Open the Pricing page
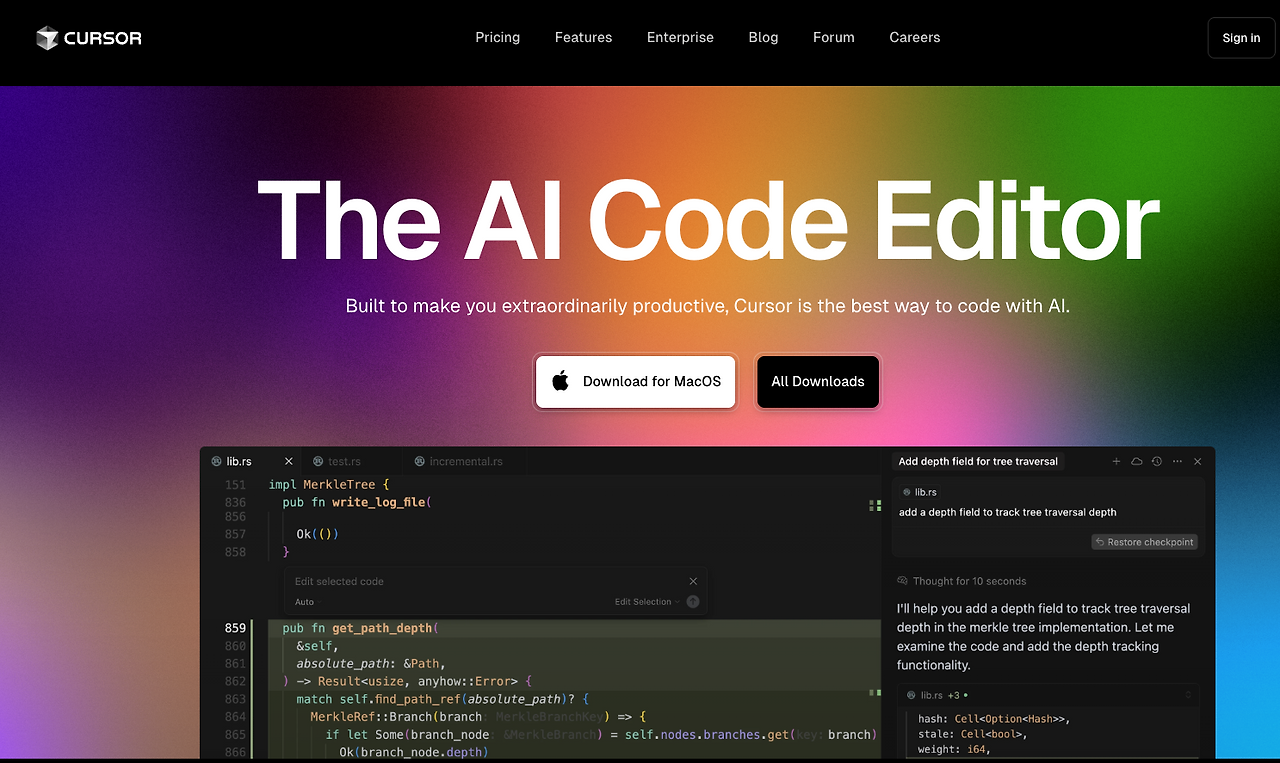Screen dimensions: 1280x763 (x=498, y=38)
